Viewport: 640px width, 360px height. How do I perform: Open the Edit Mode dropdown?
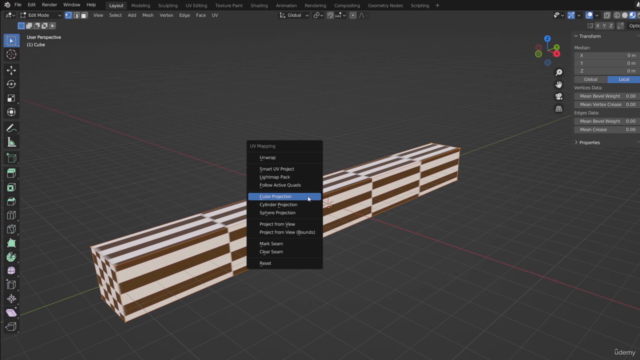click(x=40, y=15)
